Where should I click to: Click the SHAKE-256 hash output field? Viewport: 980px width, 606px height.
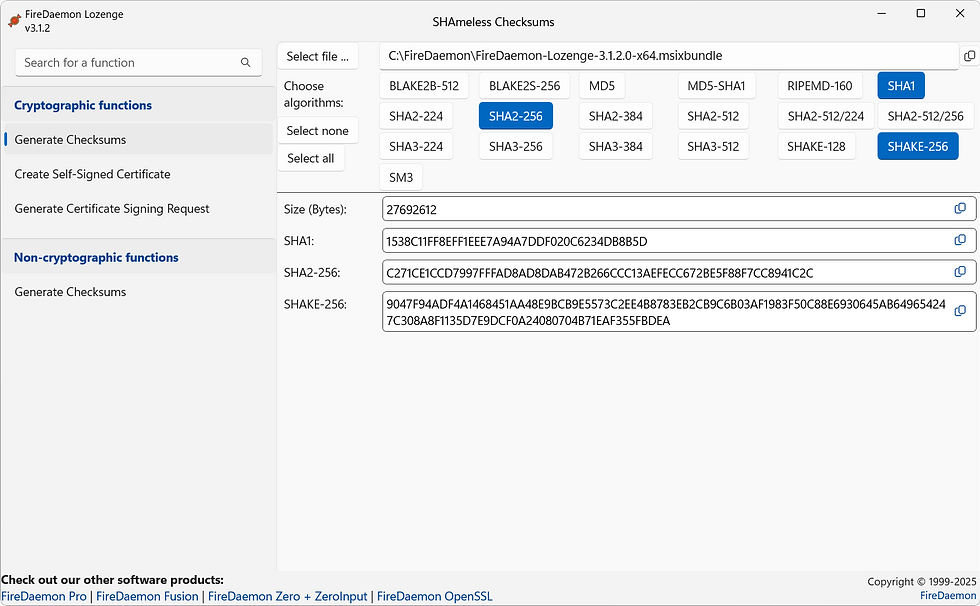(x=679, y=312)
